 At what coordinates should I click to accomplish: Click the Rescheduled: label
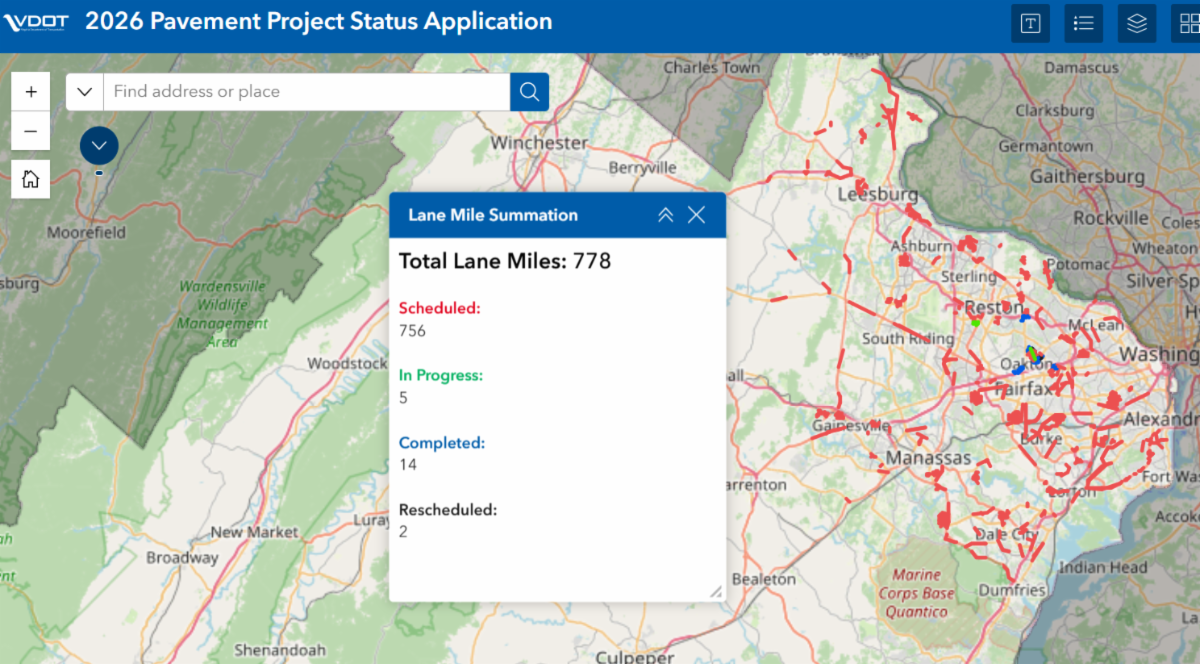[x=448, y=509]
